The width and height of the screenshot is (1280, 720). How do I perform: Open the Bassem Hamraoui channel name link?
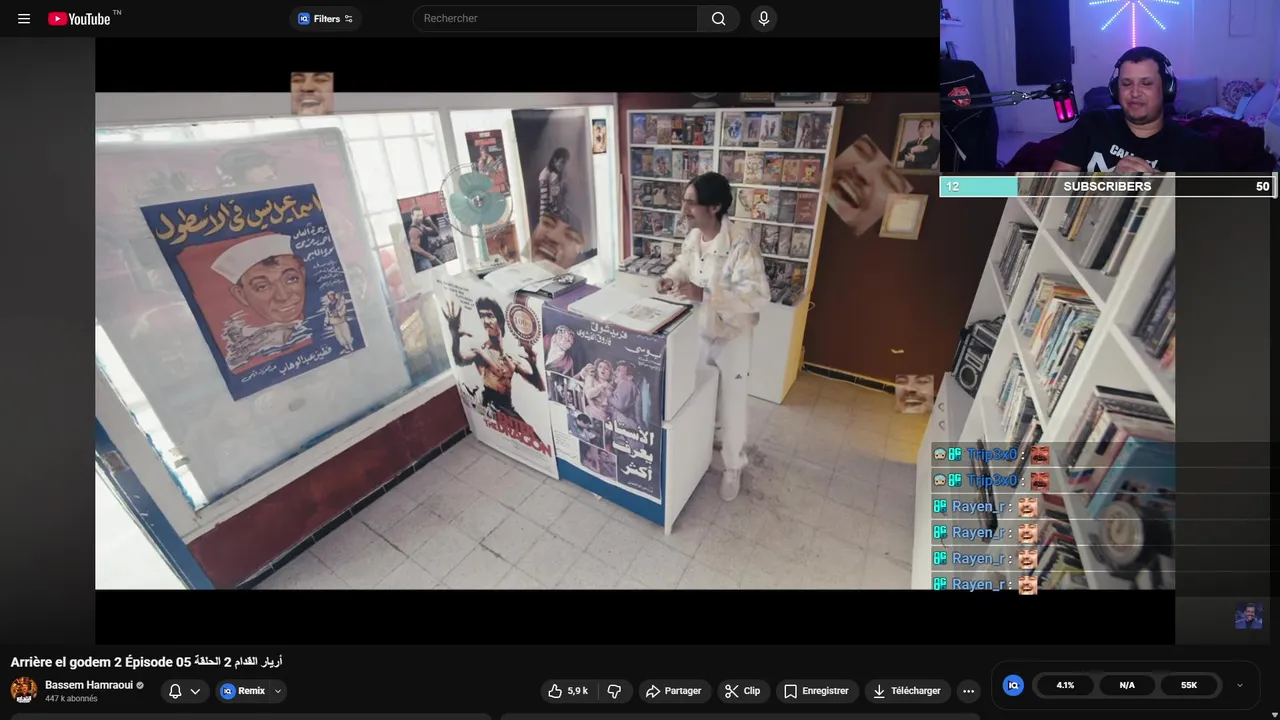point(89,685)
